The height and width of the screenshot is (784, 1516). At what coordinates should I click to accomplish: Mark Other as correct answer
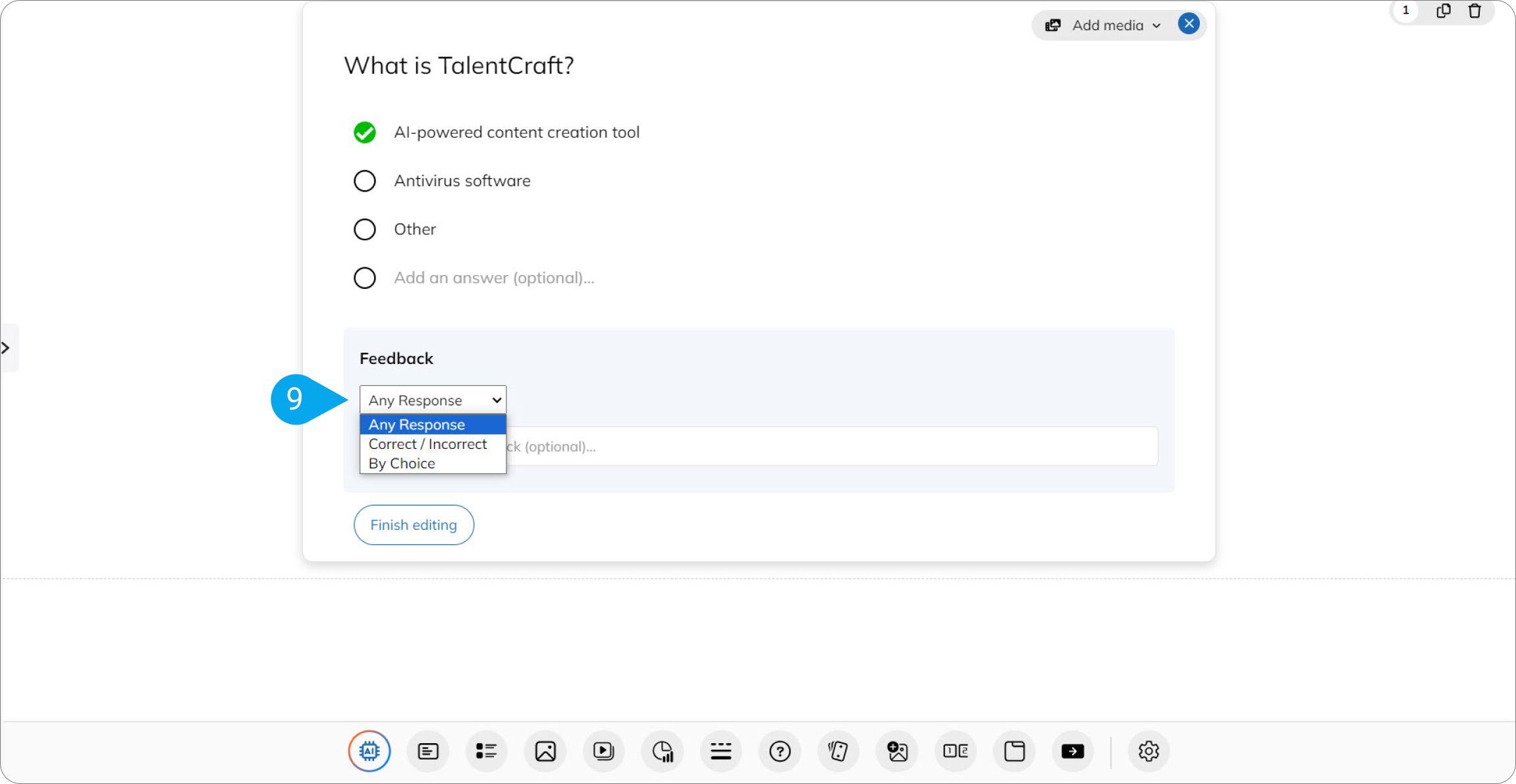pyautogui.click(x=365, y=230)
